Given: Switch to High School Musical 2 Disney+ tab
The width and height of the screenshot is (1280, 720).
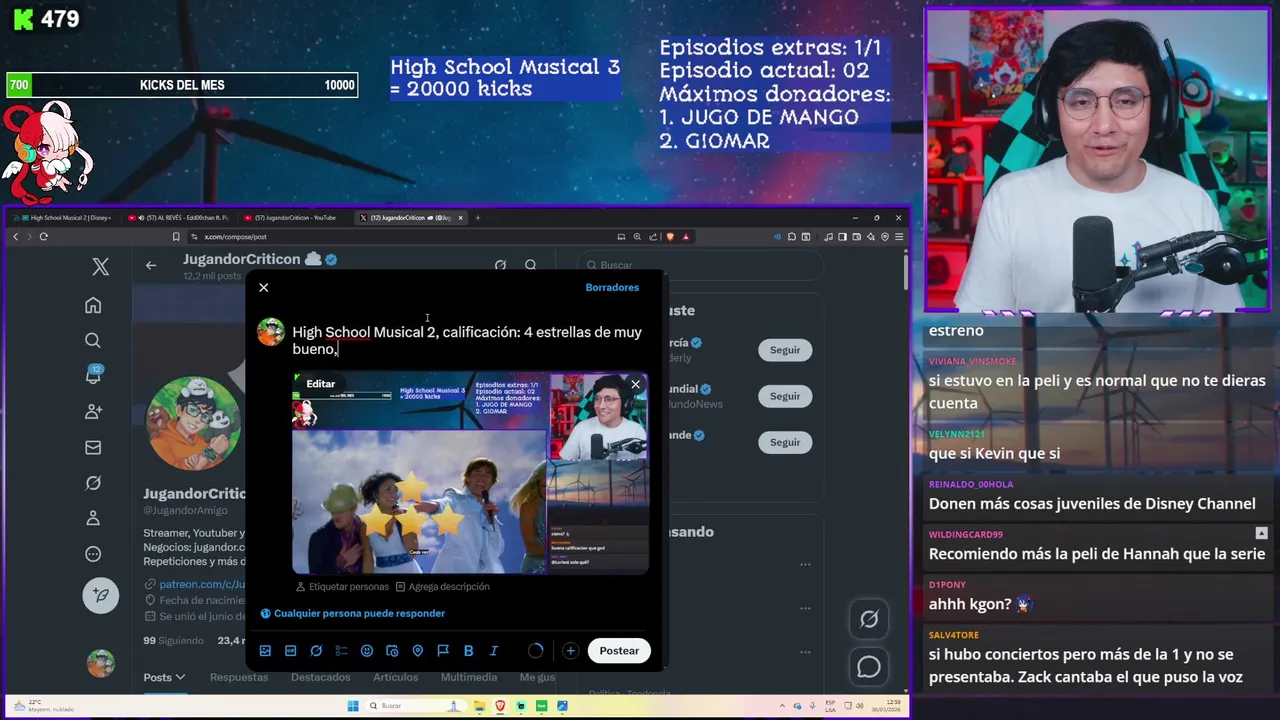Looking at the screenshot, I should (x=64, y=217).
